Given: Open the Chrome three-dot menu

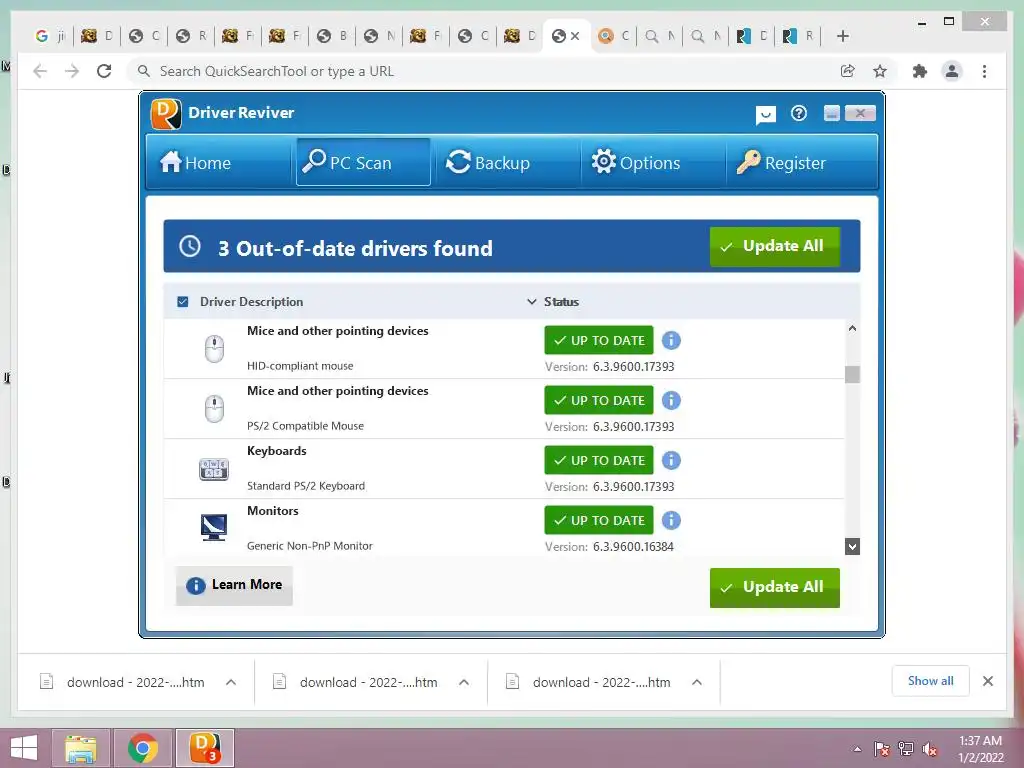Looking at the screenshot, I should click(x=984, y=71).
